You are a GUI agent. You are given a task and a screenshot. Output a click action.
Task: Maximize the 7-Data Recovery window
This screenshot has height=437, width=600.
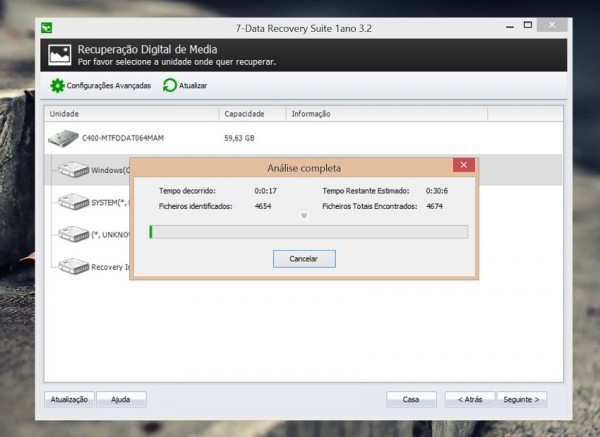coord(528,25)
